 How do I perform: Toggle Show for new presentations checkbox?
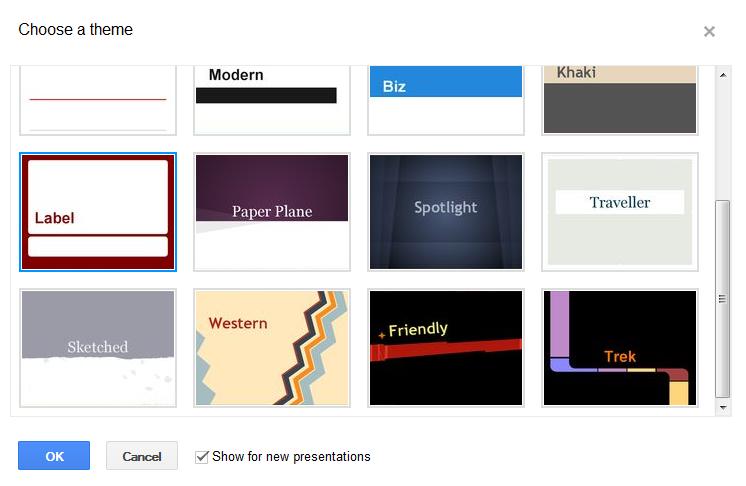tap(202, 457)
